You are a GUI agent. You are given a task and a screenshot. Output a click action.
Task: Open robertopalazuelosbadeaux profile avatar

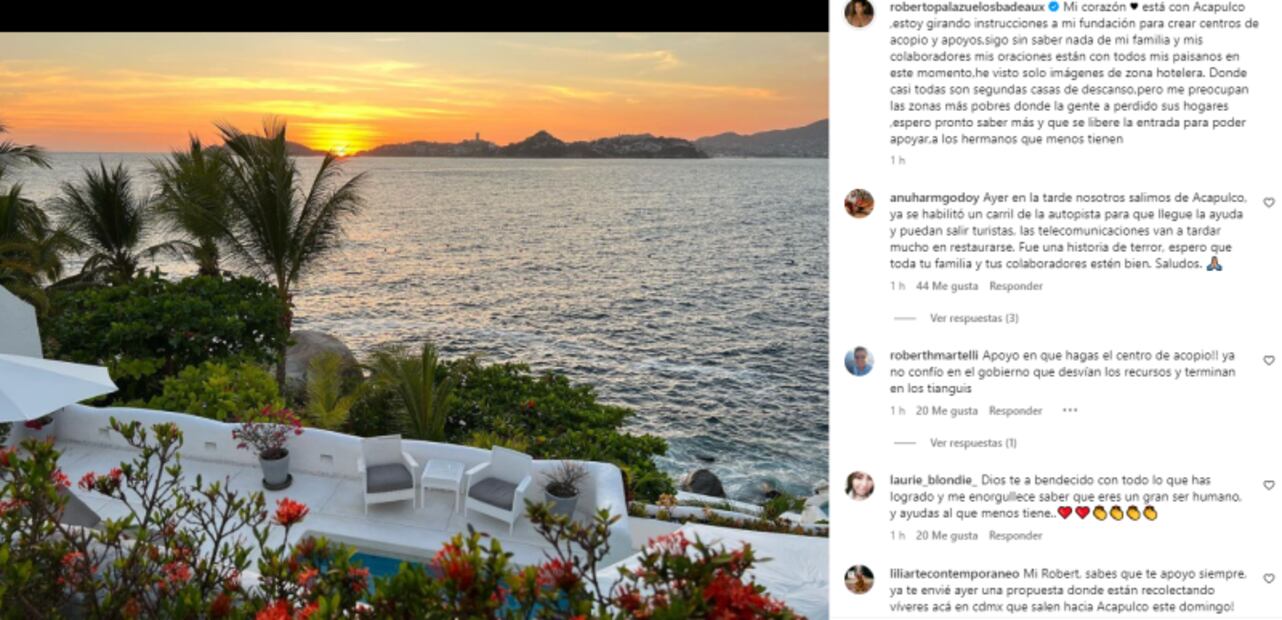(859, 13)
